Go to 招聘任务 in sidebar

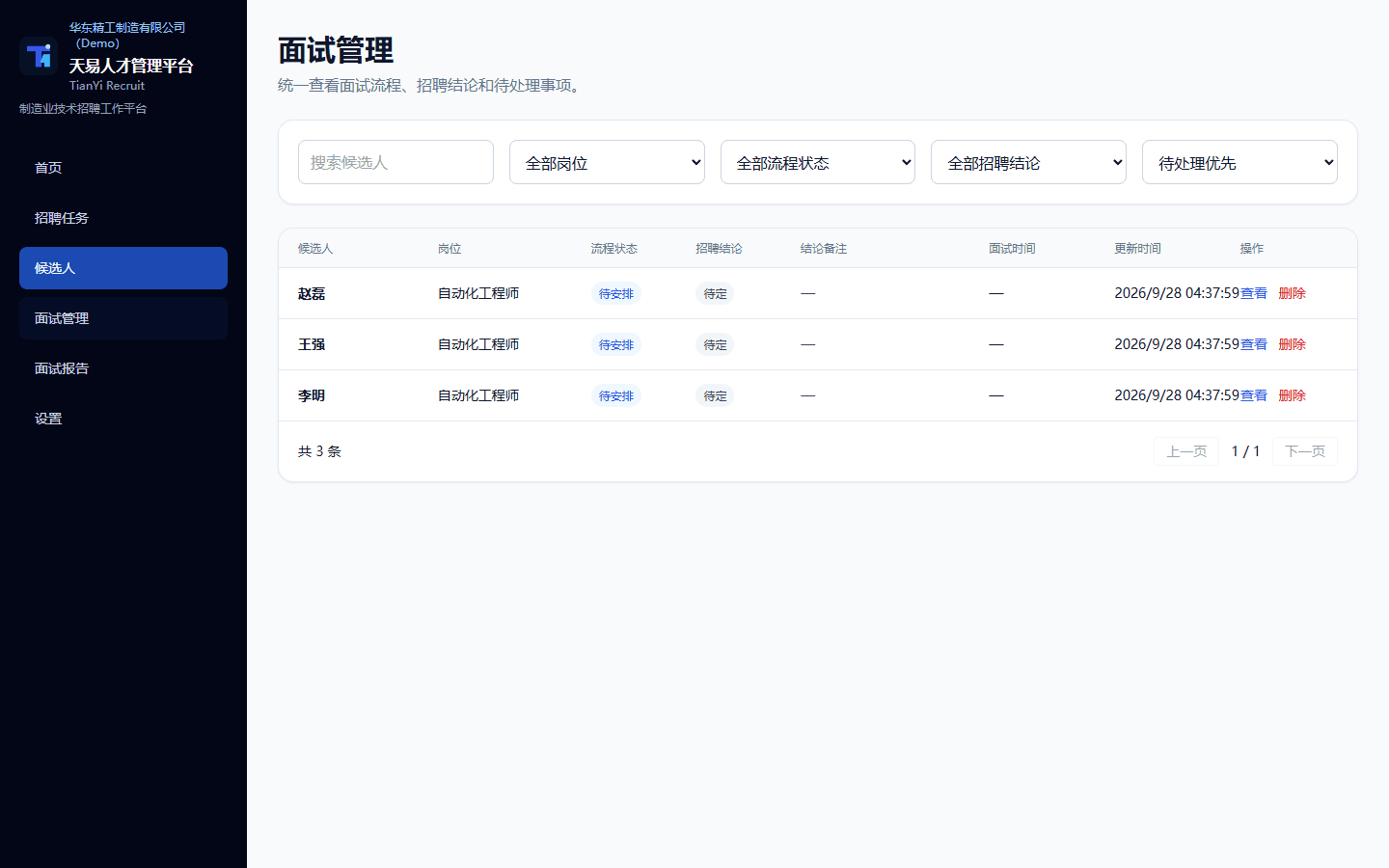[x=123, y=218]
